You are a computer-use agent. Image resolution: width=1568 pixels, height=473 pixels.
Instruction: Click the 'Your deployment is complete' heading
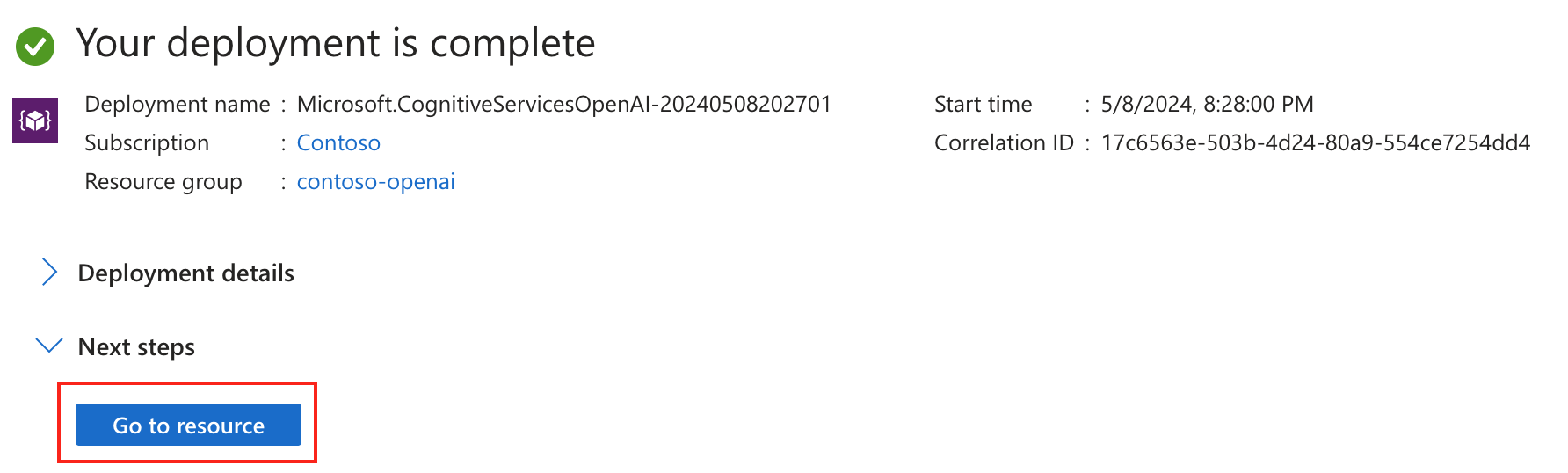(335, 43)
